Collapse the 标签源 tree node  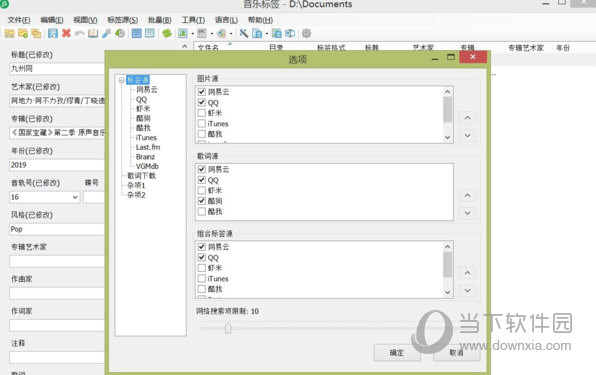pos(122,80)
